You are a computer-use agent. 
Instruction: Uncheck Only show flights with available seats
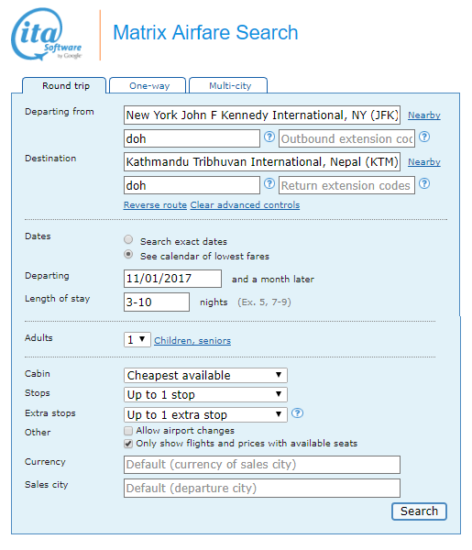(x=128, y=444)
